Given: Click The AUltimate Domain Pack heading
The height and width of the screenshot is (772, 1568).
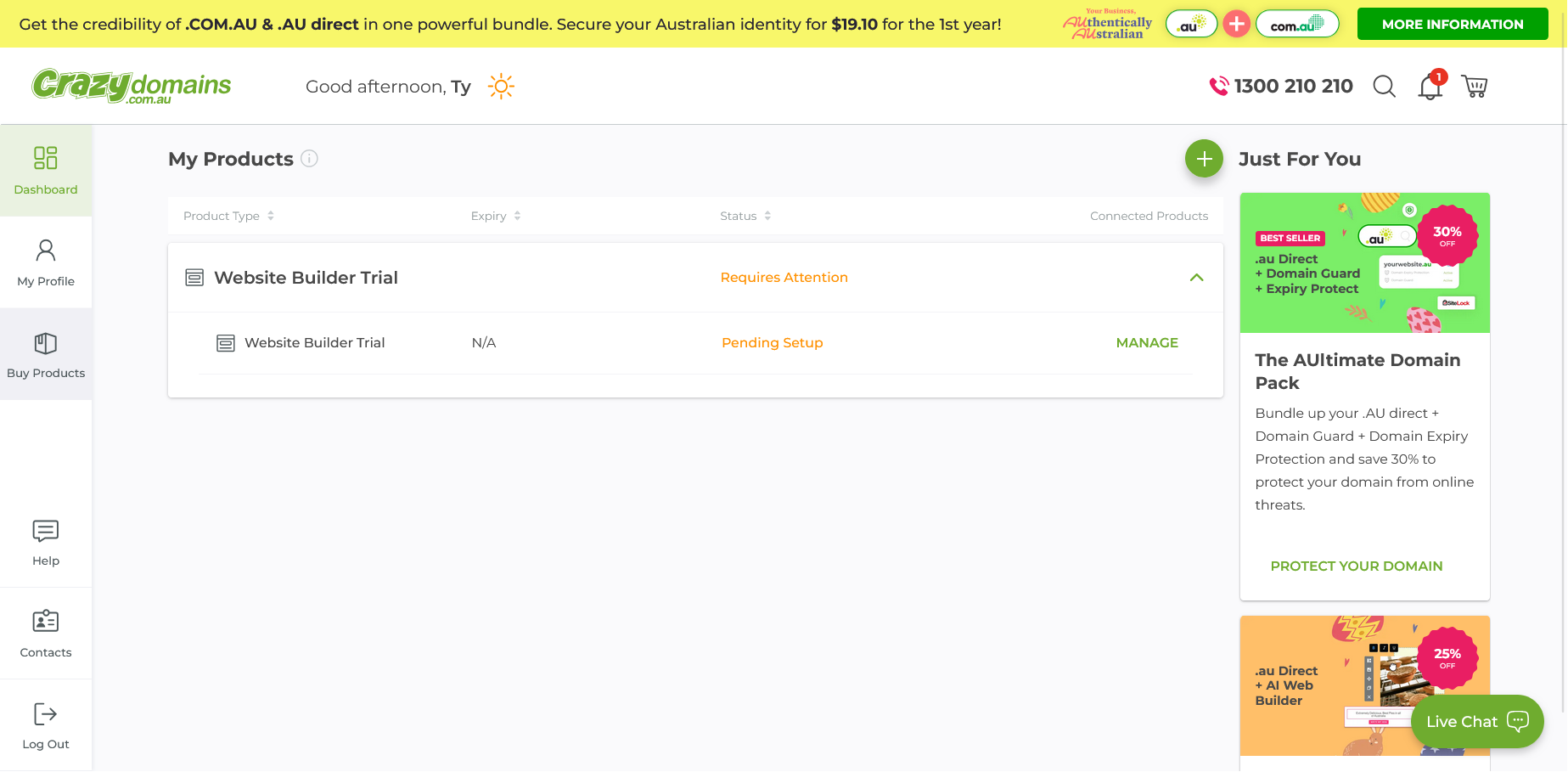Looking at the screenshot, I should [1358, 371].
